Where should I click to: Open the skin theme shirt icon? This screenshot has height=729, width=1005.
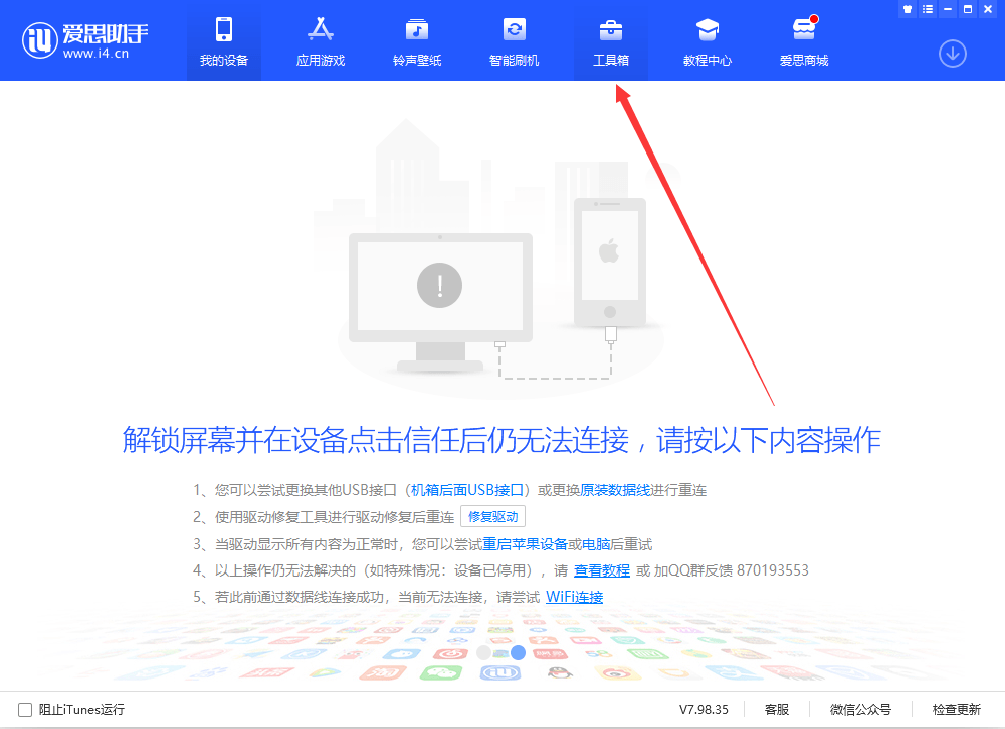point(908,9)
